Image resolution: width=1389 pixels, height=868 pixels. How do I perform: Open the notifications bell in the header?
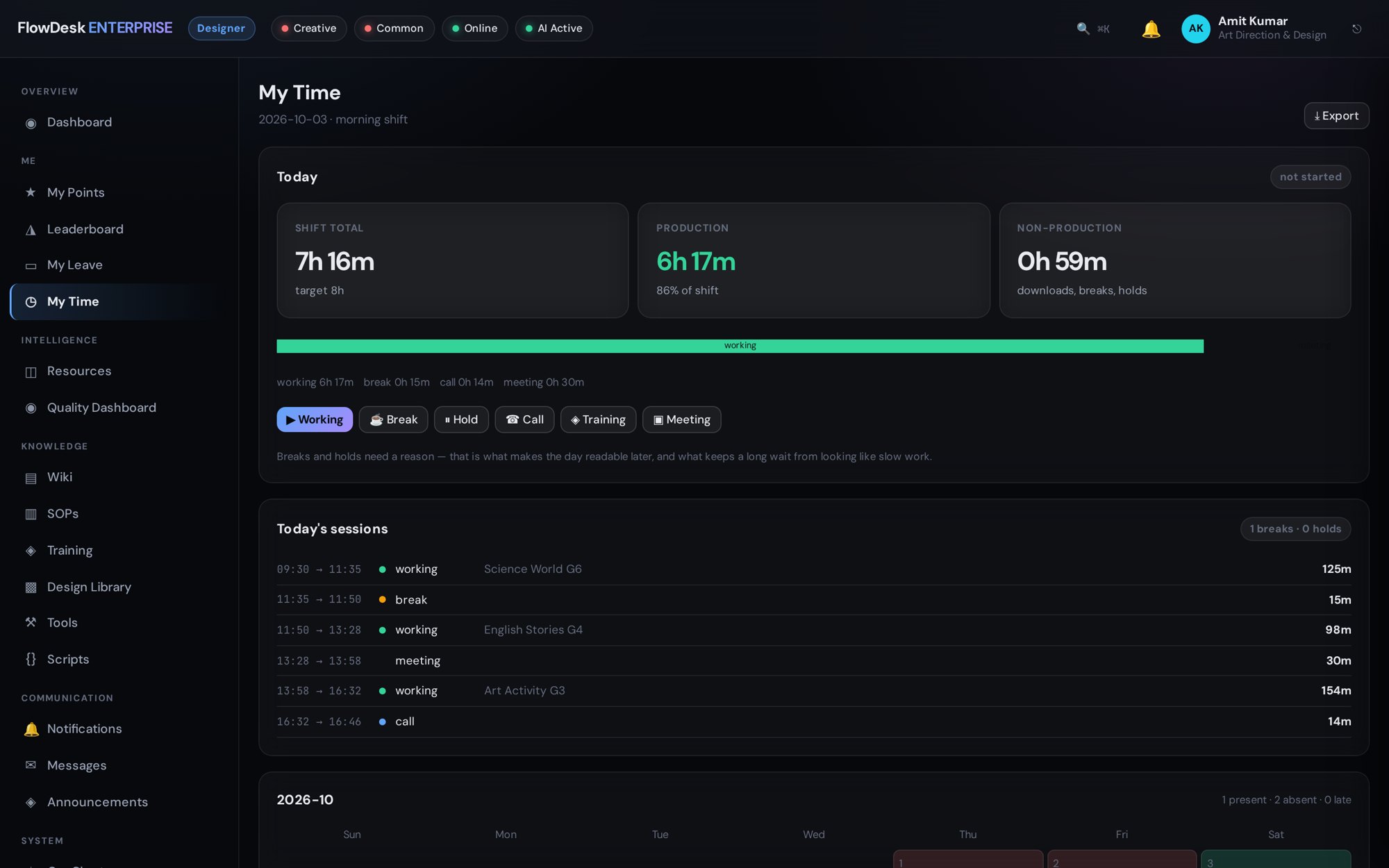coord(1151,28)
